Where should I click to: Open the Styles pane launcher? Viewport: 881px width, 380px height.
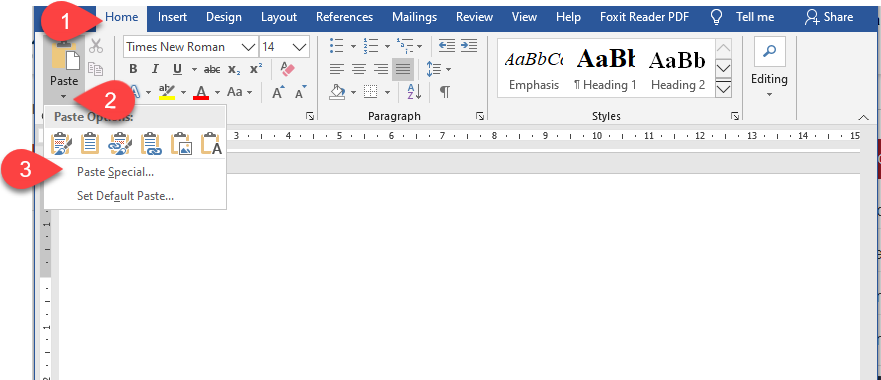click(734, 116)
